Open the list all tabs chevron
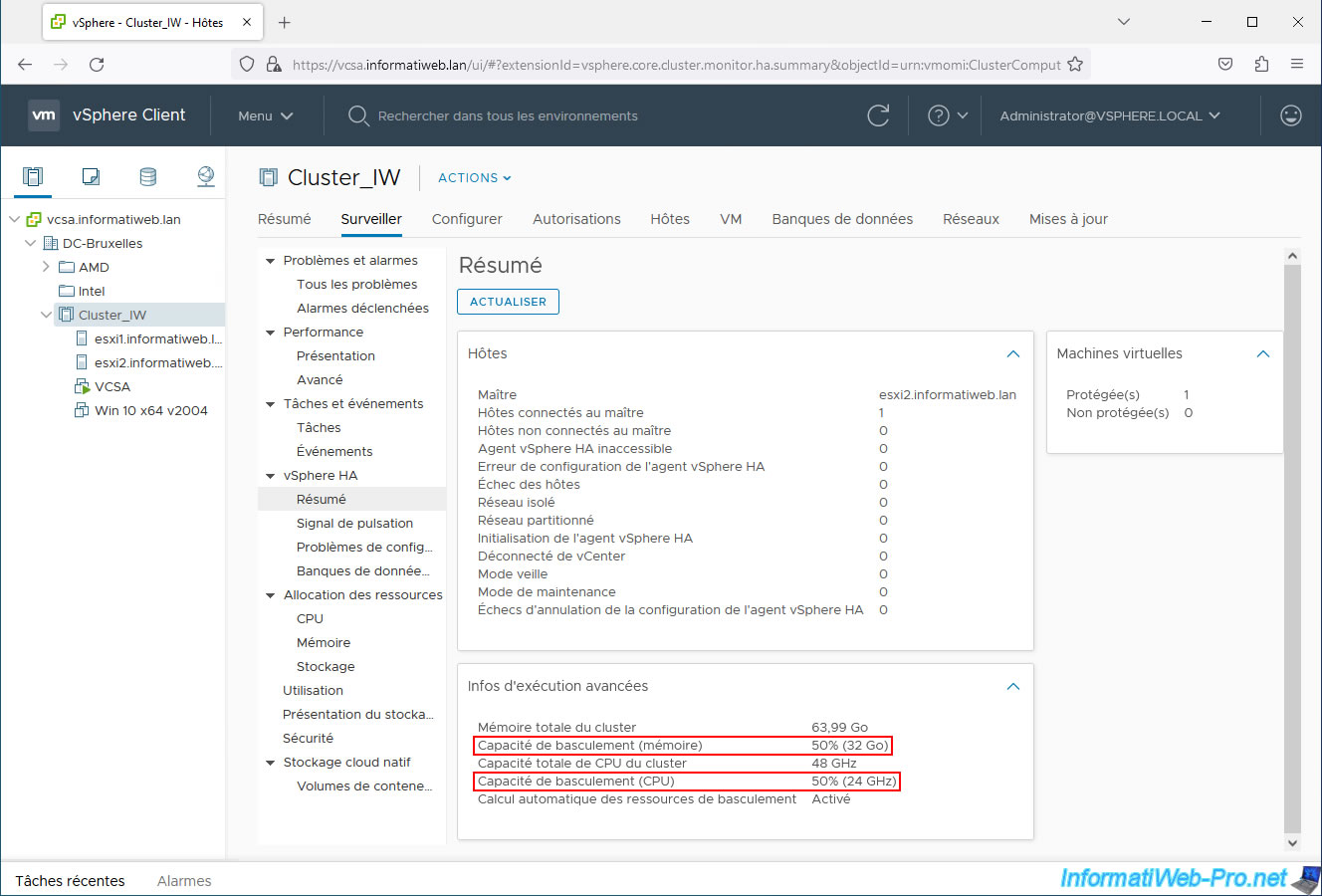The image size is (1322, 896). [1124, 22]
